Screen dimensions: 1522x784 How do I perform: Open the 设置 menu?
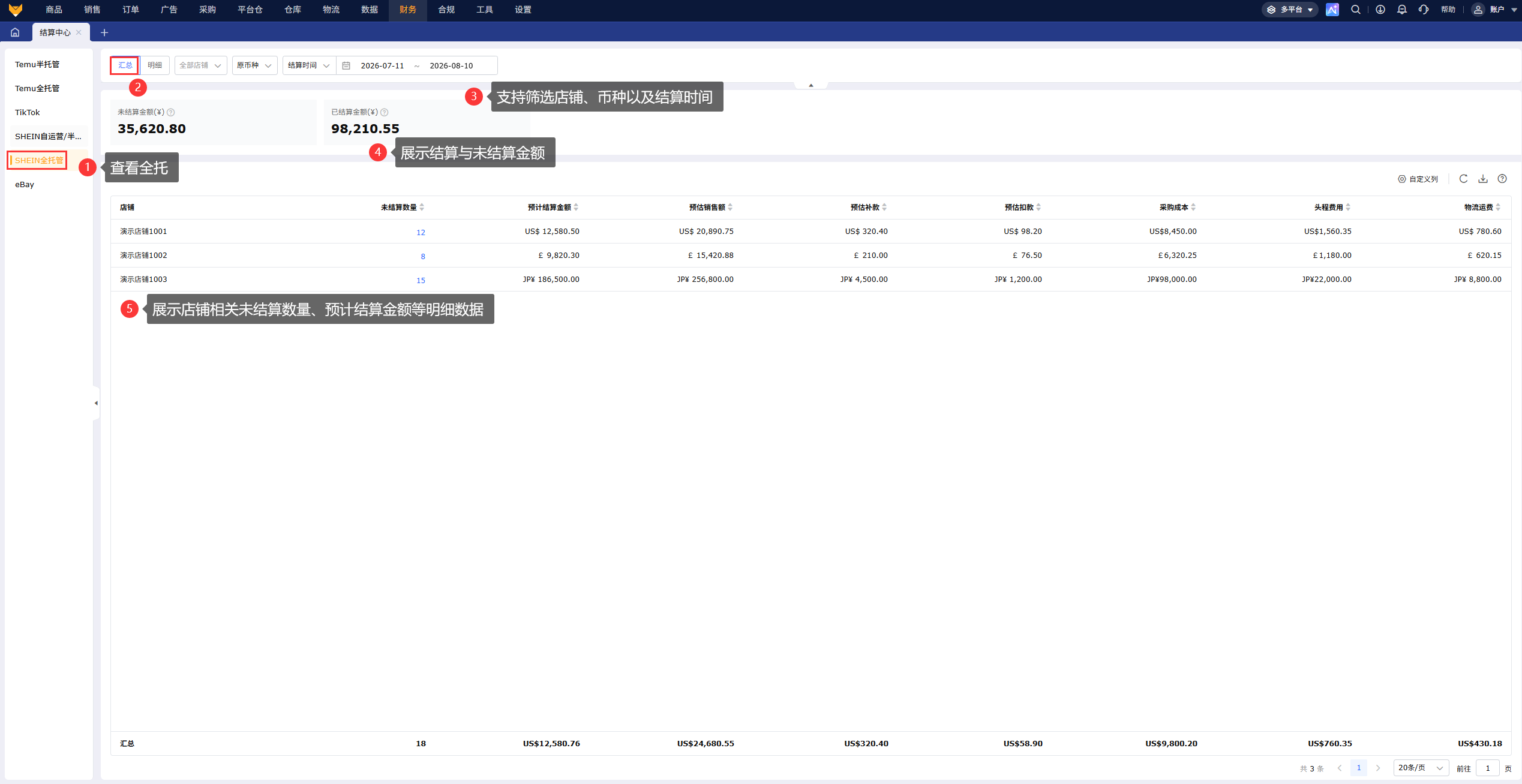tap(523, 10)
